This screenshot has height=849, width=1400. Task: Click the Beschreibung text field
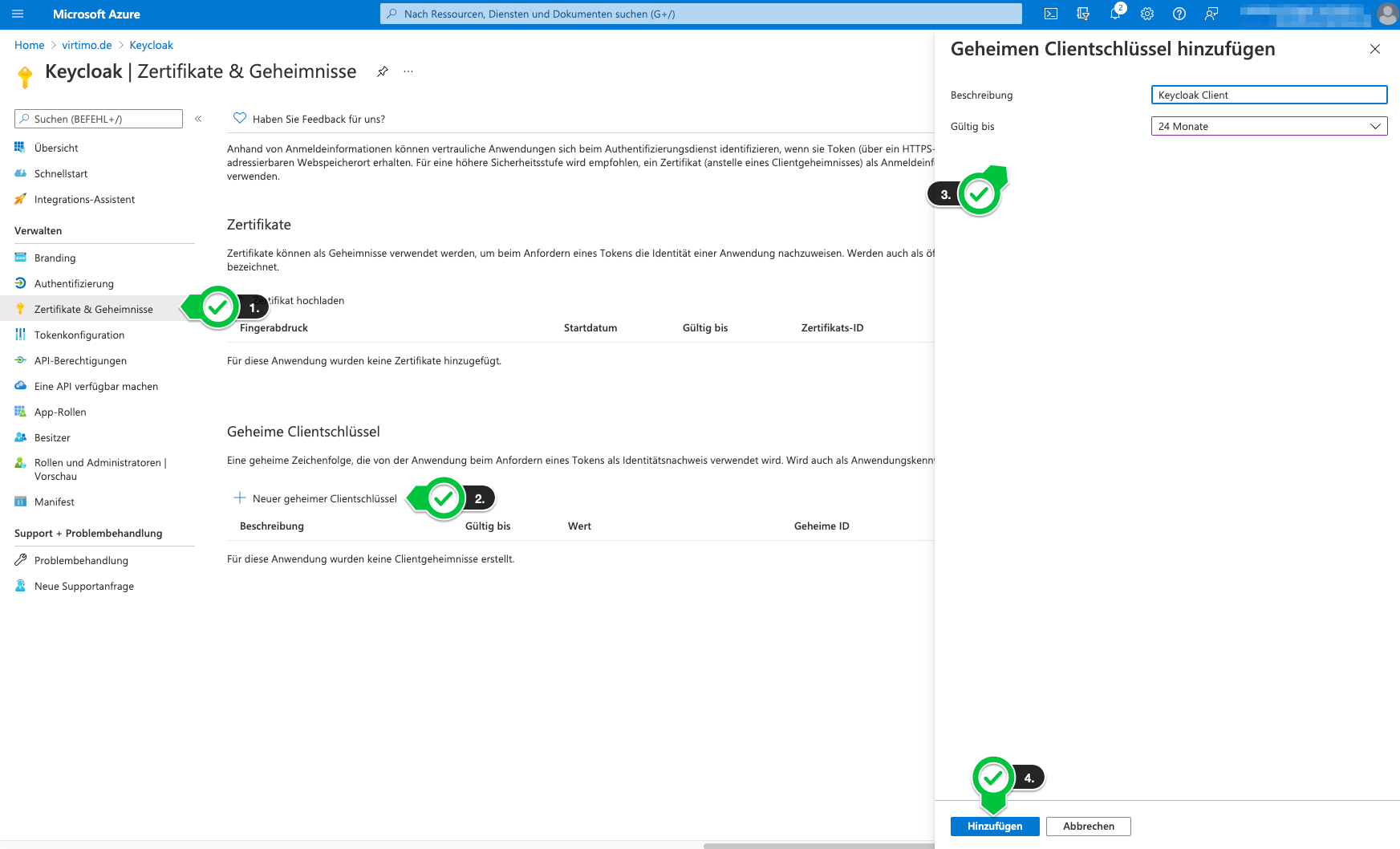[x=1268, y=95]
